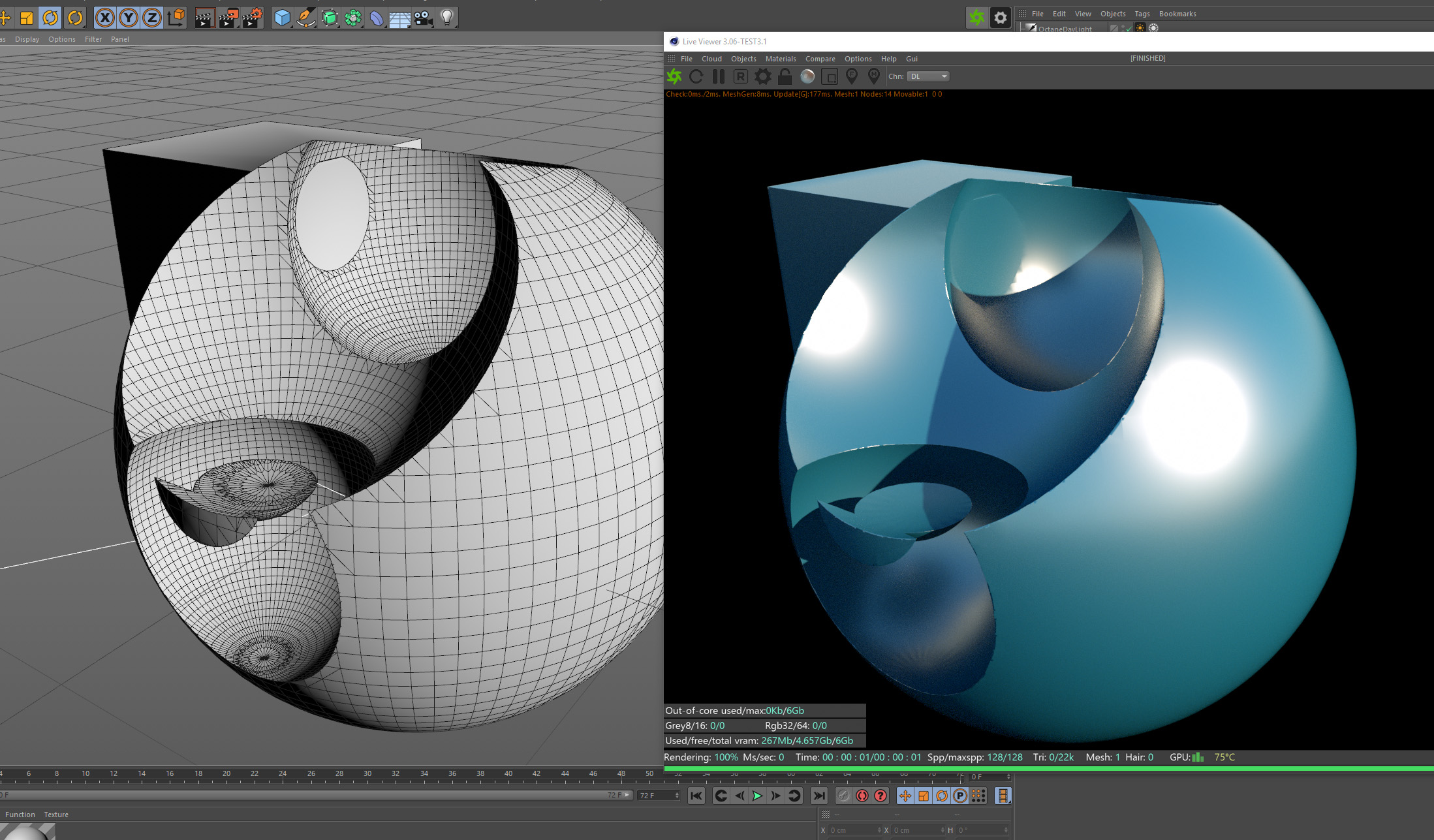
Task: Click the X position 0 cm field
Action: pos(854,830)
